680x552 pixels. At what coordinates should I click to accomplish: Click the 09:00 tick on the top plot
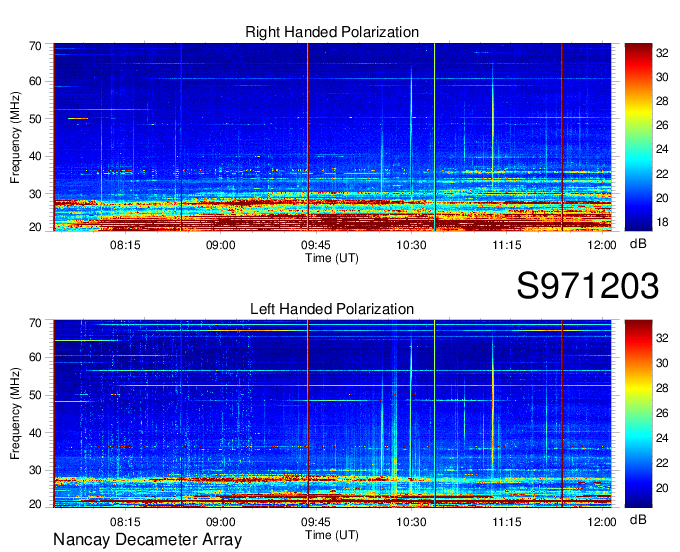[220, 245]
